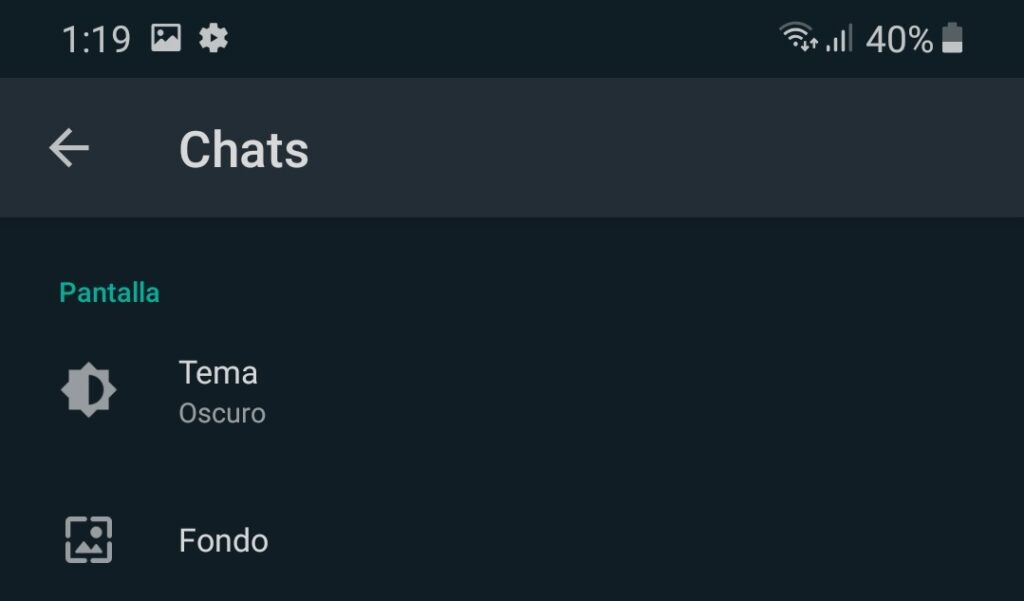1024x601 pixels.
Task: Tap the image notification icon in status bar
Action: (166, 38)
